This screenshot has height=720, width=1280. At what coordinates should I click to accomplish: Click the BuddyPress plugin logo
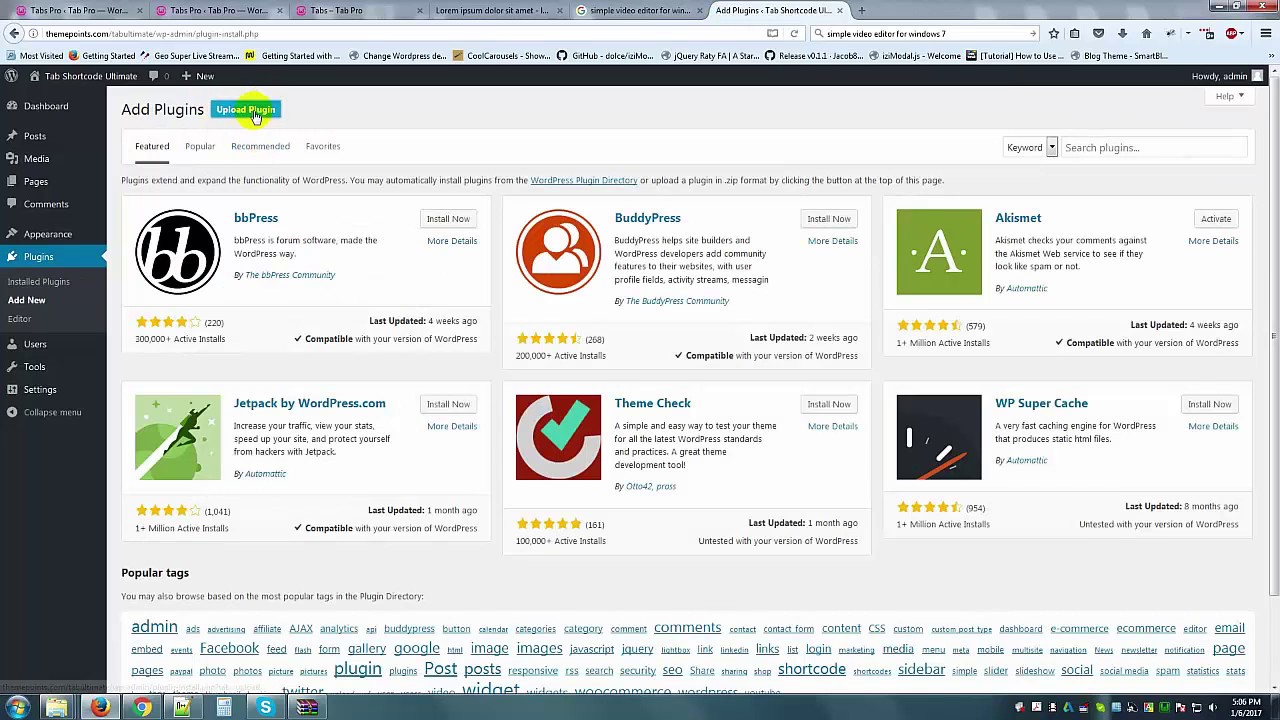[x=558, y=252]
